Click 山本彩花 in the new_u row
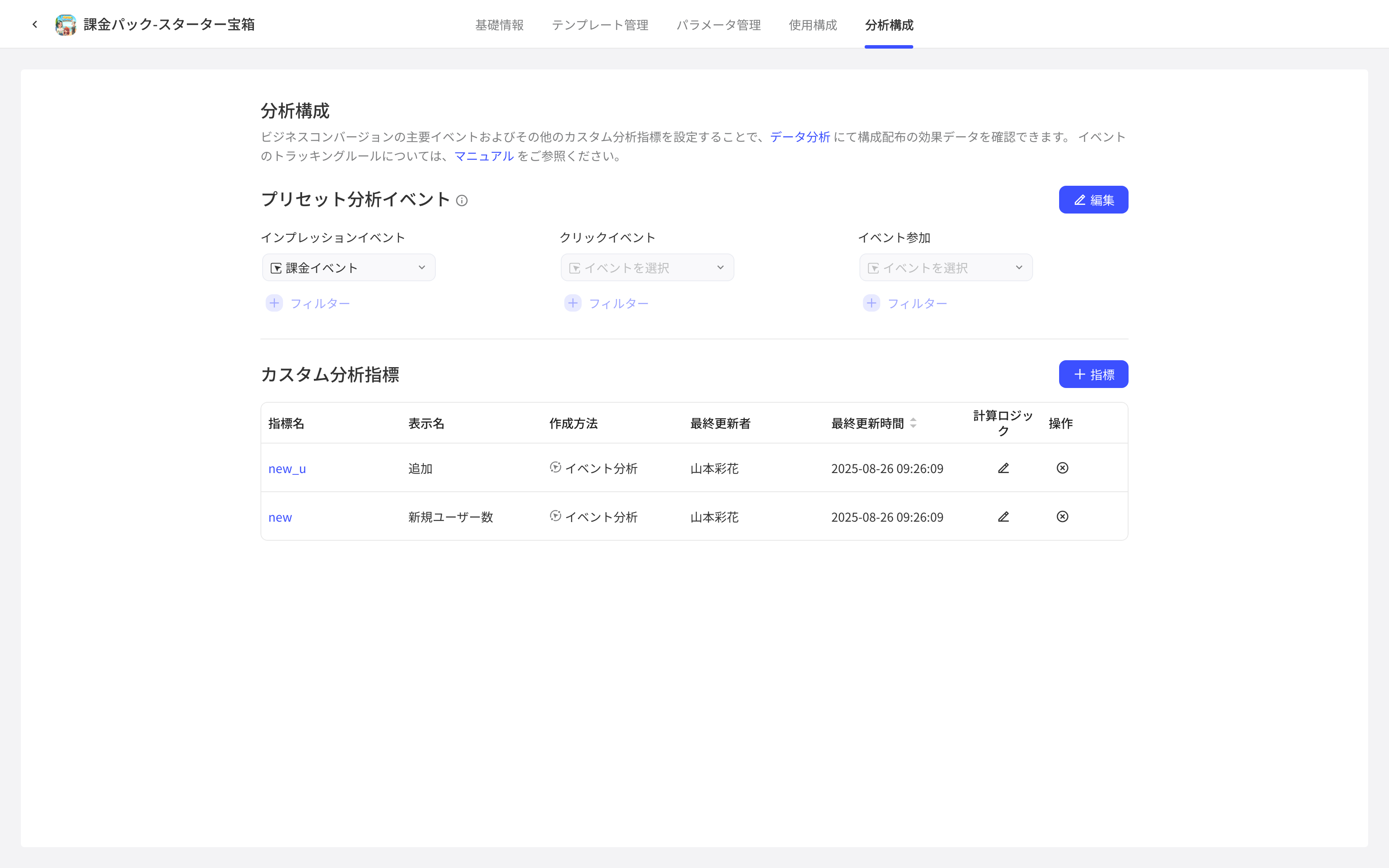 click(x=714, y=468)
